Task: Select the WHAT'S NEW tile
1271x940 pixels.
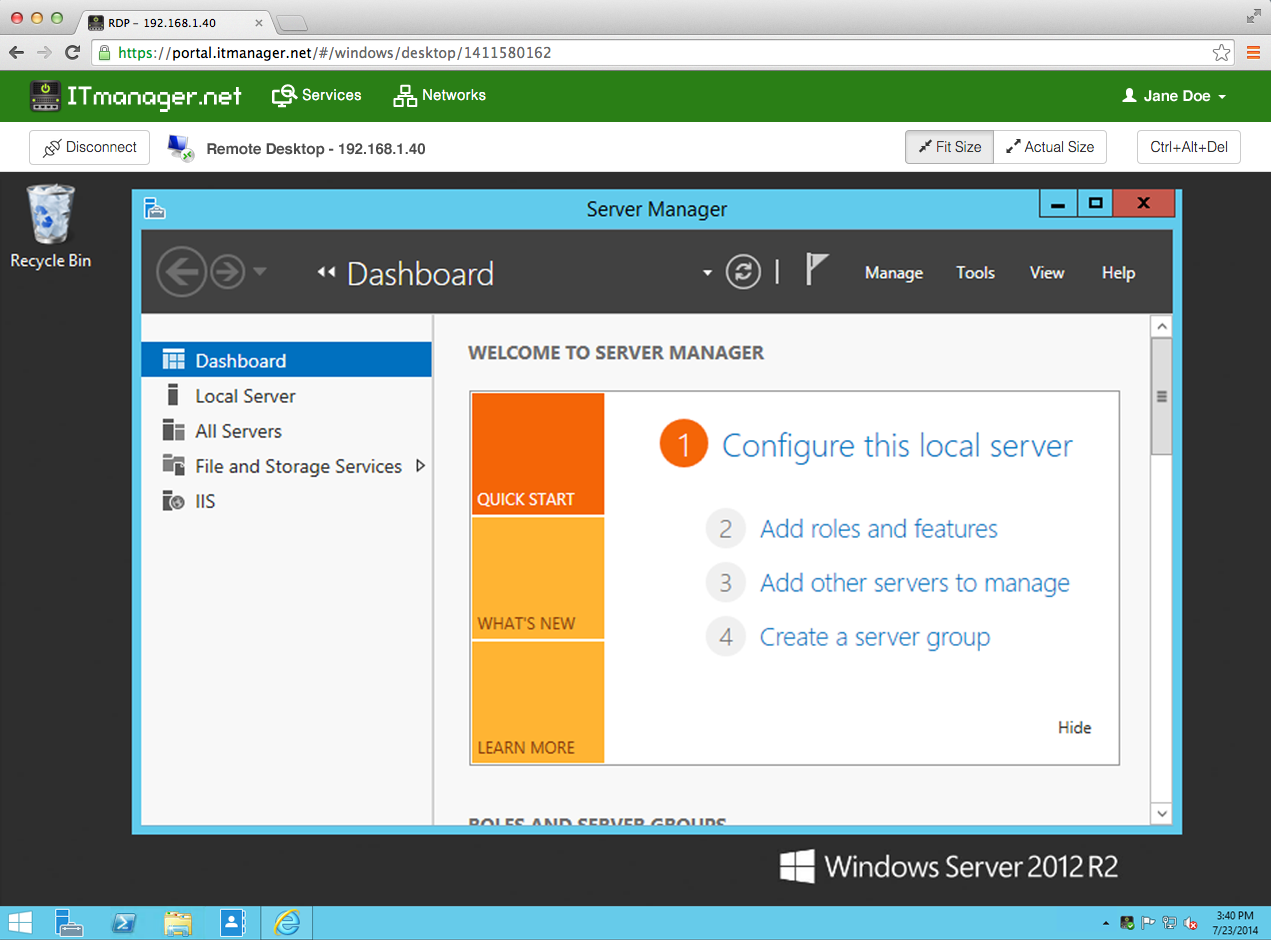Action: (x=538, y=578)
